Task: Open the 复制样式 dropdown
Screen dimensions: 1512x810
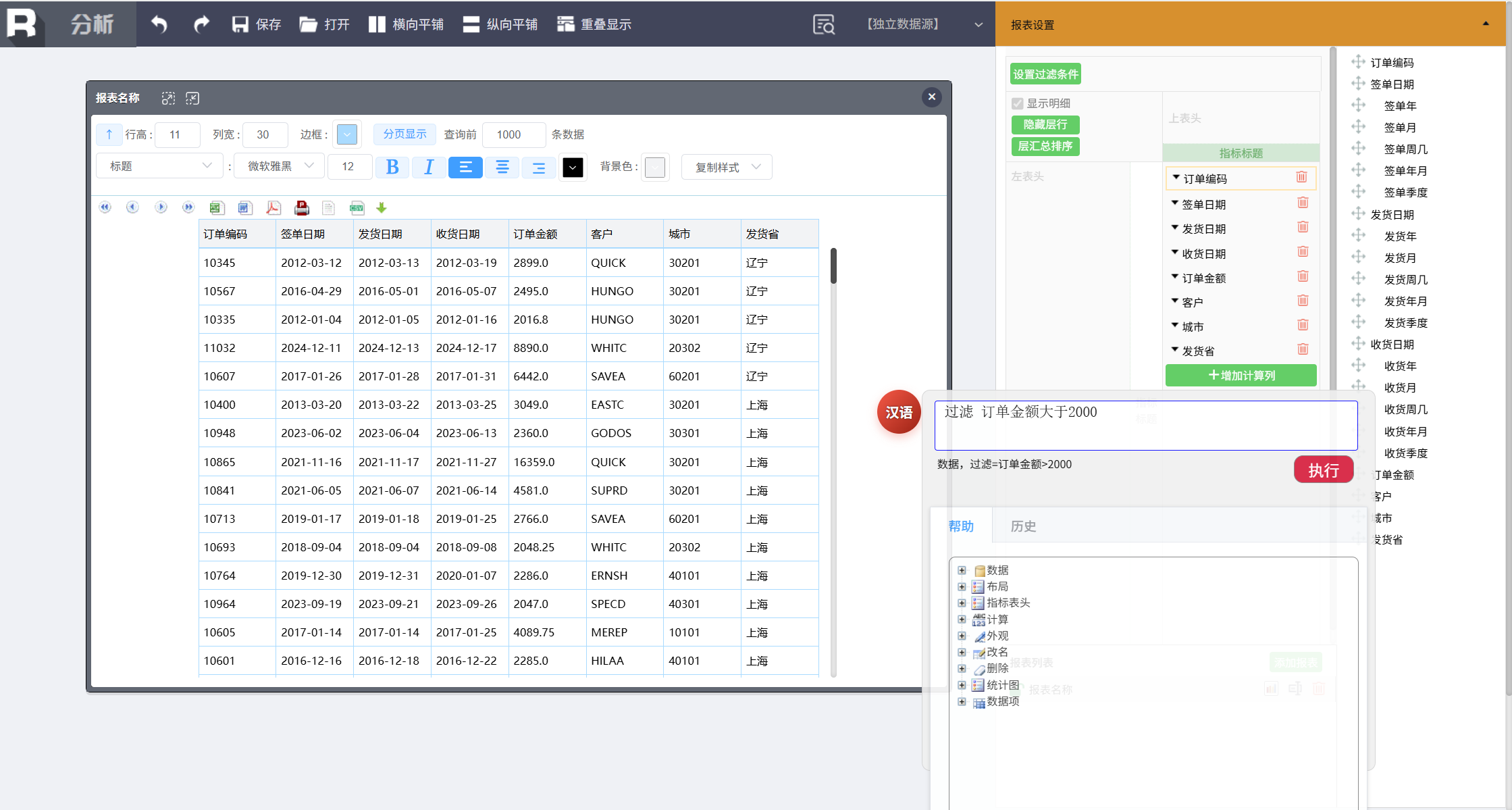Action: pyautogui.click(x=727, y=167)
